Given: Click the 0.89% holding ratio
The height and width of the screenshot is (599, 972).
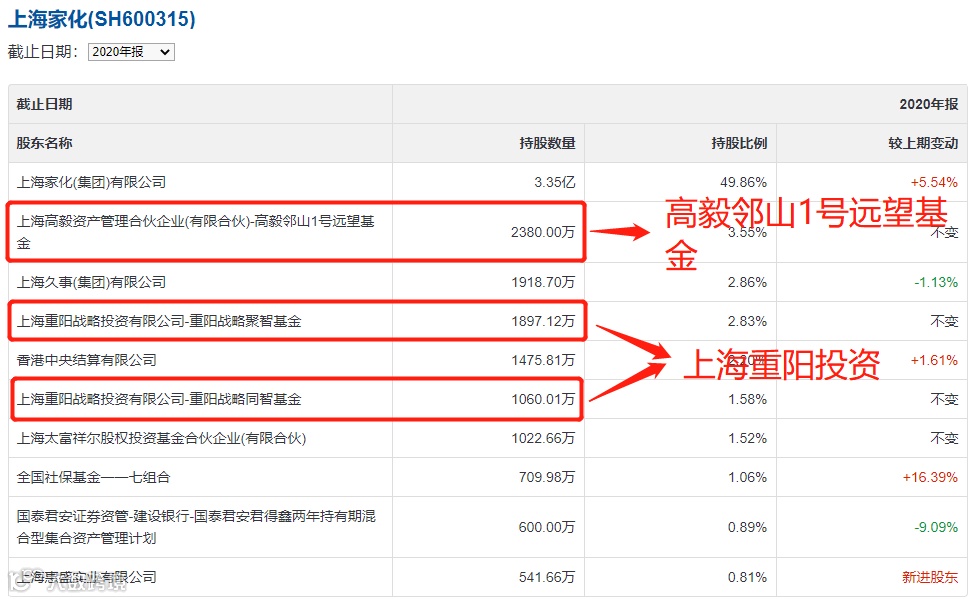Looking at the screenshot, I should pos(747,527).
